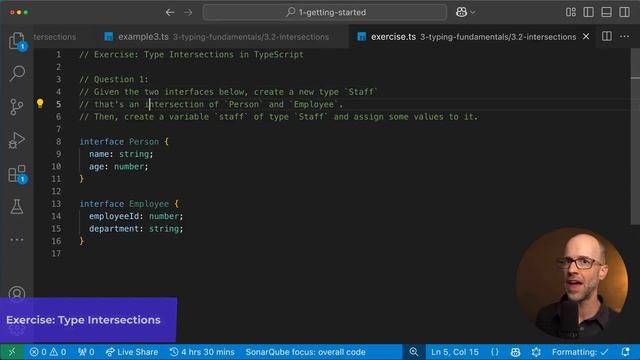The image size is (640, 360).
Task: Close the exercise.ts tab
Action: tap(586, 36)
